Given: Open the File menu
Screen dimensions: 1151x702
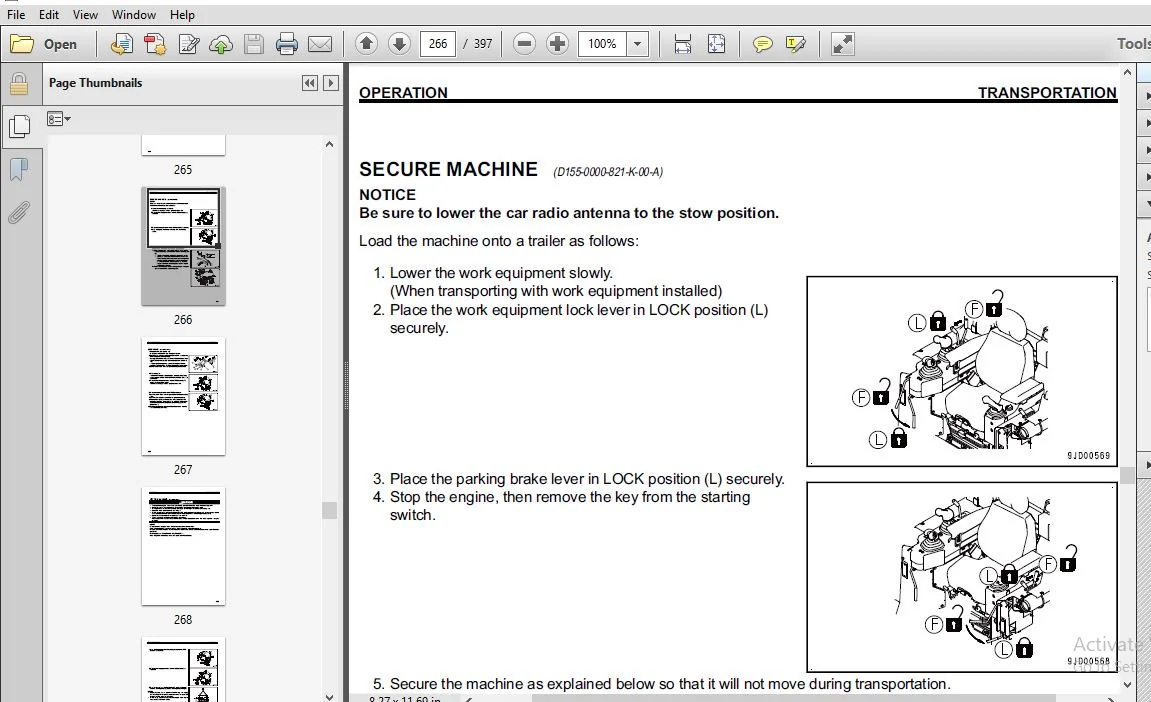Looking at the screenshot, I should tap(15, 15).
